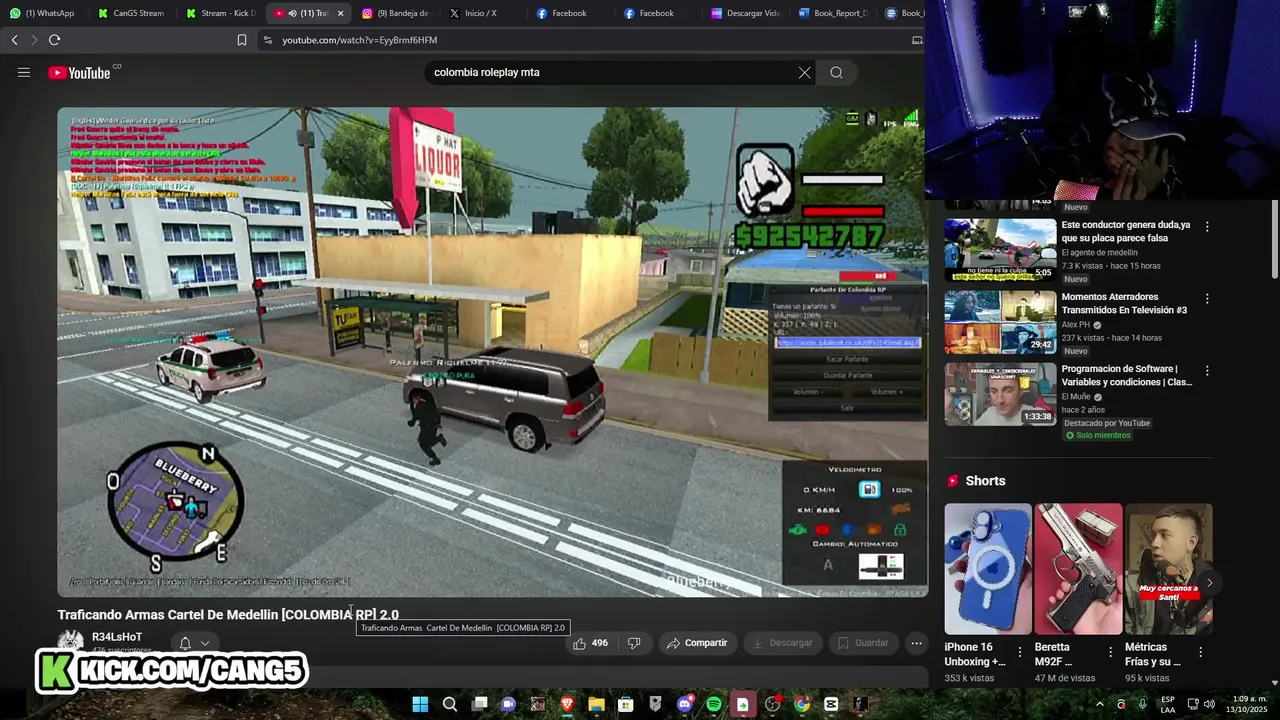Open the Beretta M92F short thumbnail
Screen dimensions: 1280x720
[1078, 568]
